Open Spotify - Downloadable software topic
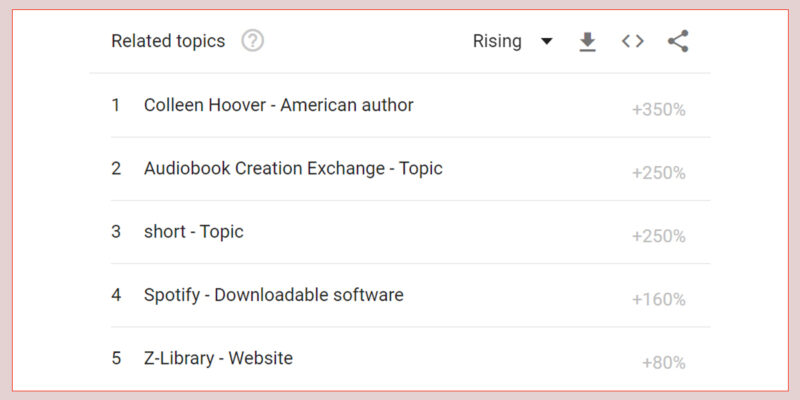 coord(273,295)
